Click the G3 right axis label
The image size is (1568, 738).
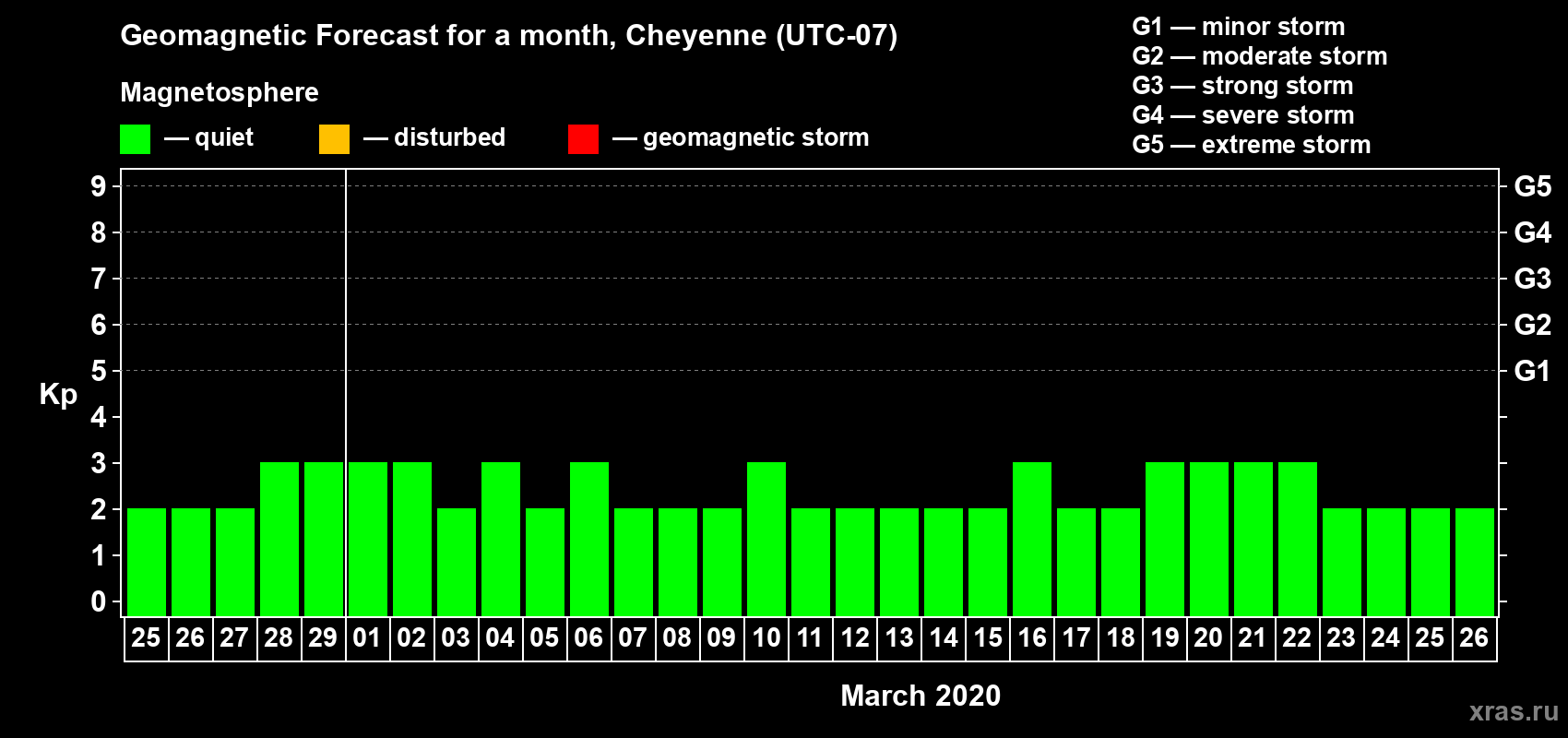tap(1532, 279)
